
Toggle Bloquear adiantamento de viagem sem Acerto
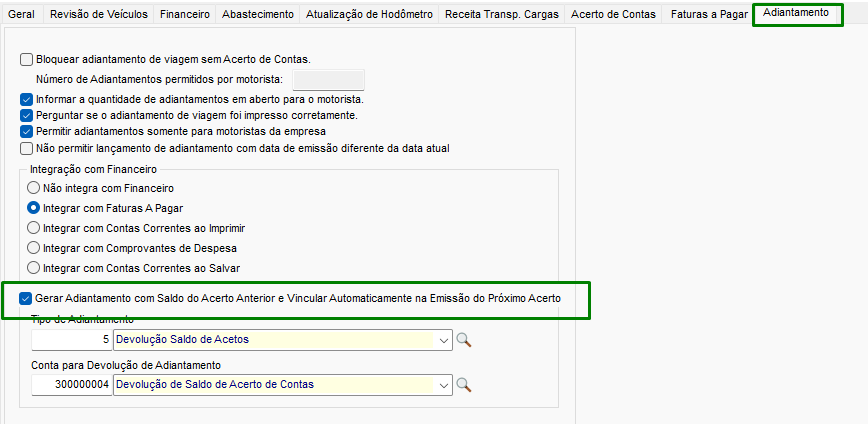tap(26, 60)
